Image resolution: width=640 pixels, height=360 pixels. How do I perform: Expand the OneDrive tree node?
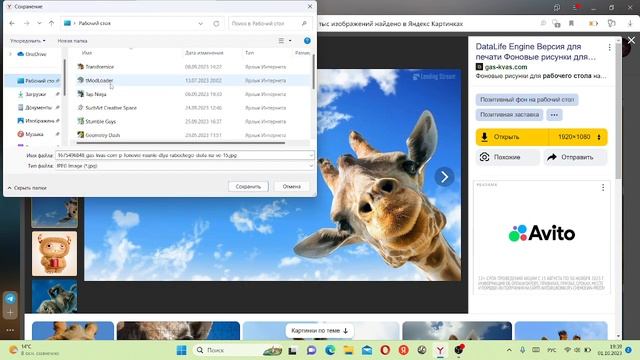11,54
